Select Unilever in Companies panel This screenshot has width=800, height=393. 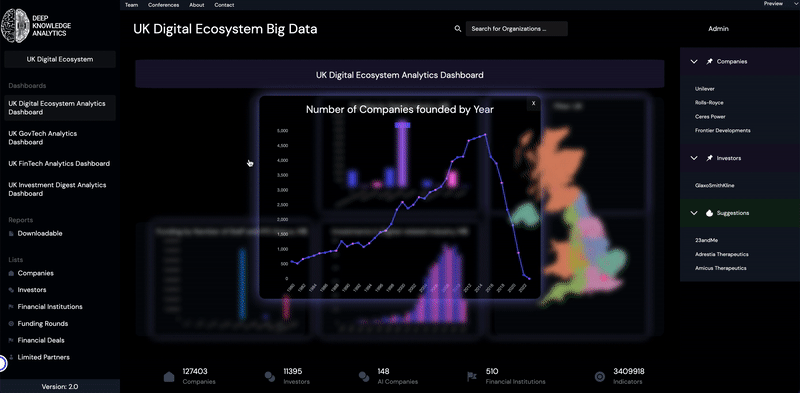point(705,89)
